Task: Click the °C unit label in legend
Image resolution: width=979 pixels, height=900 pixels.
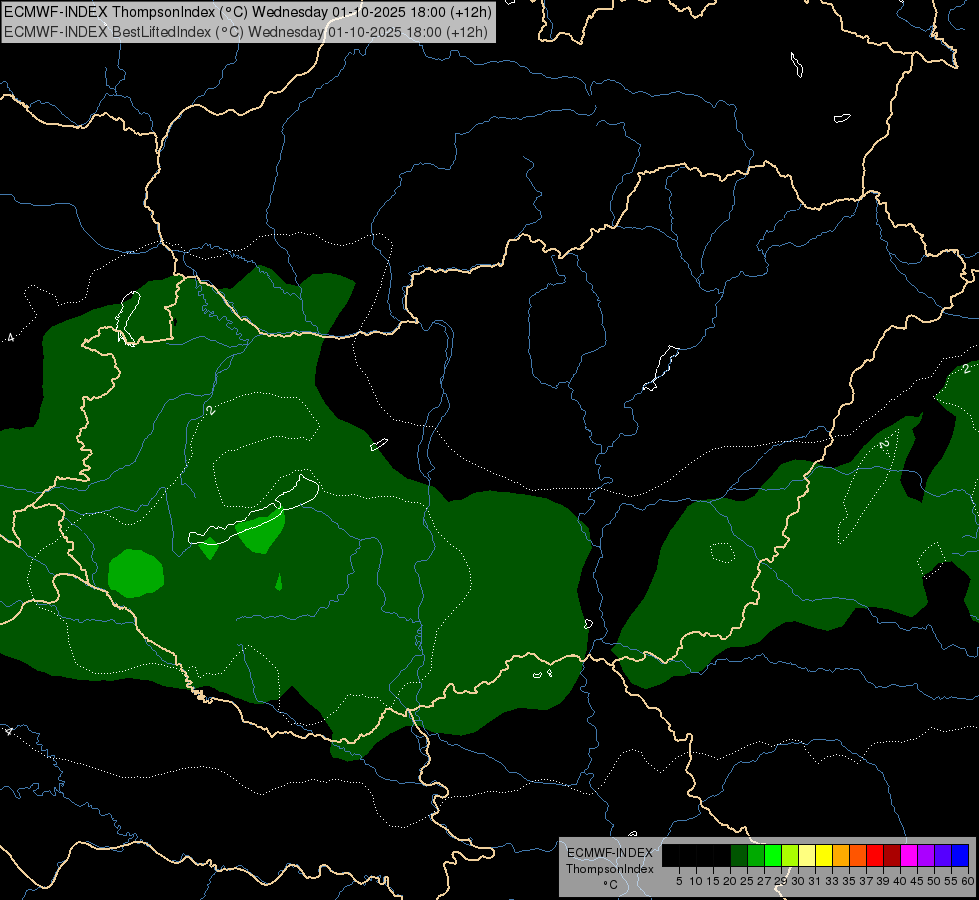Action: (611, 885)
